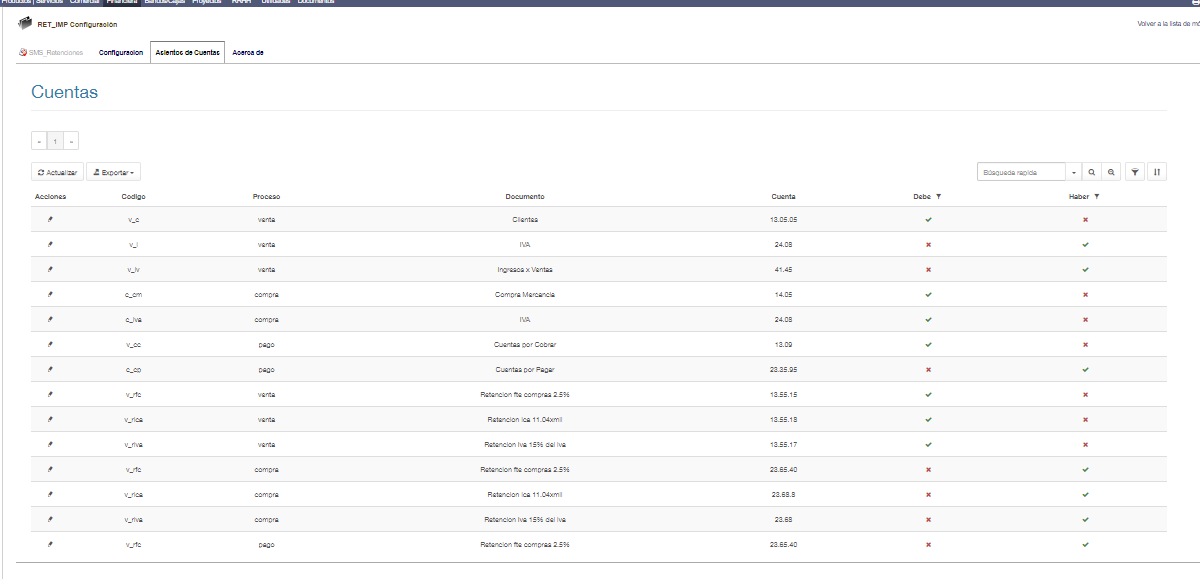Image resolution: width=1200 pixels, height=588 pixels.
Task: Click in the Búsqueda rapida search field
Action: 1021,172
